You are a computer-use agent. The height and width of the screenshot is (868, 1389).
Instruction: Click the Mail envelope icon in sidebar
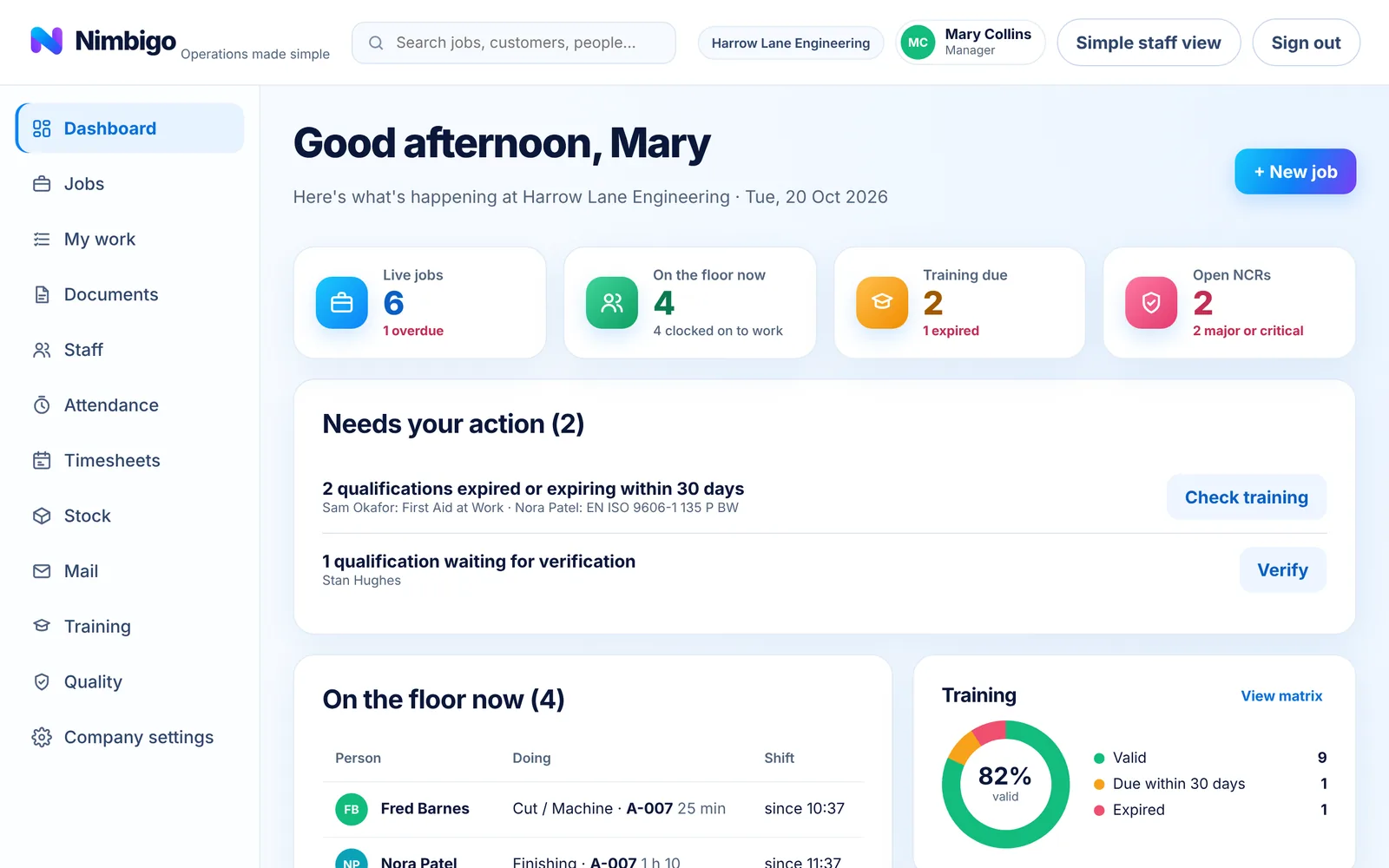click(x=42, y=571)
